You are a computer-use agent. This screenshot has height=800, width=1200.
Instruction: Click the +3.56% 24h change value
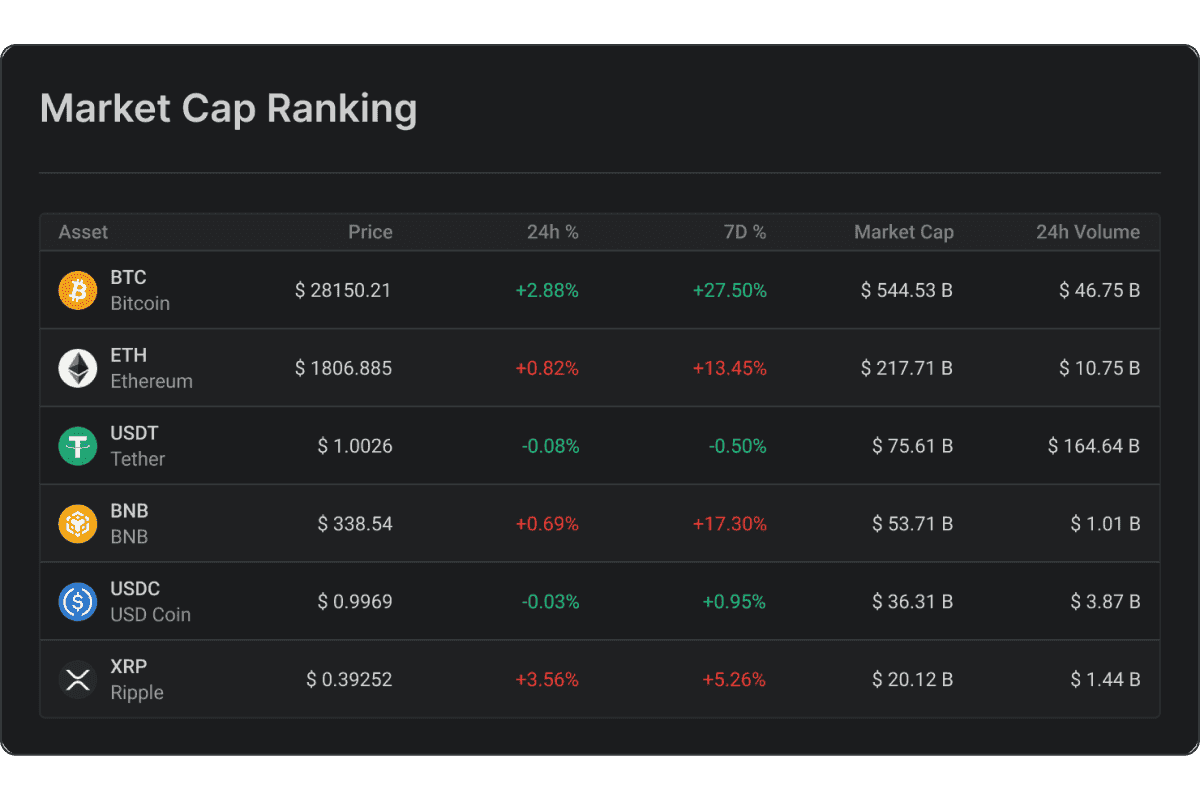pos(547,680)
